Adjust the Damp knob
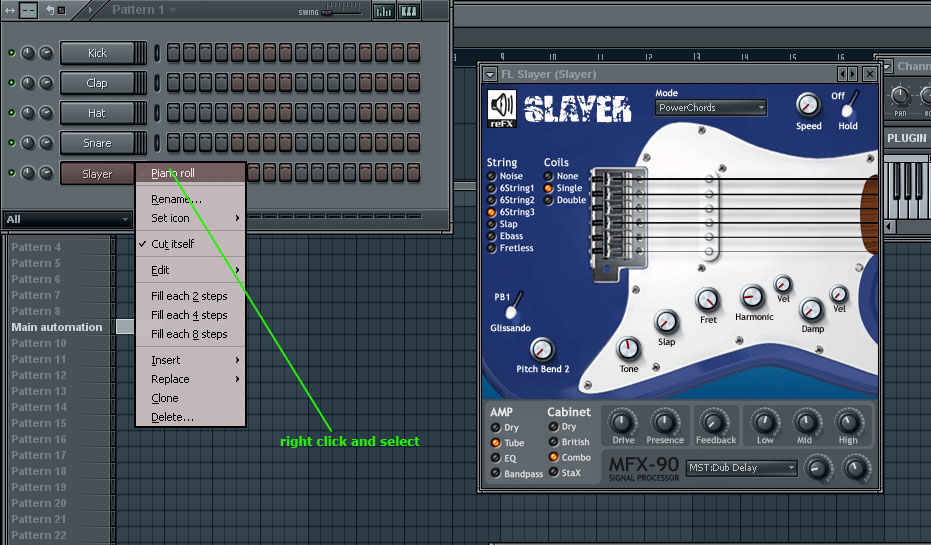The image size is (931, 545). (811, 309)
